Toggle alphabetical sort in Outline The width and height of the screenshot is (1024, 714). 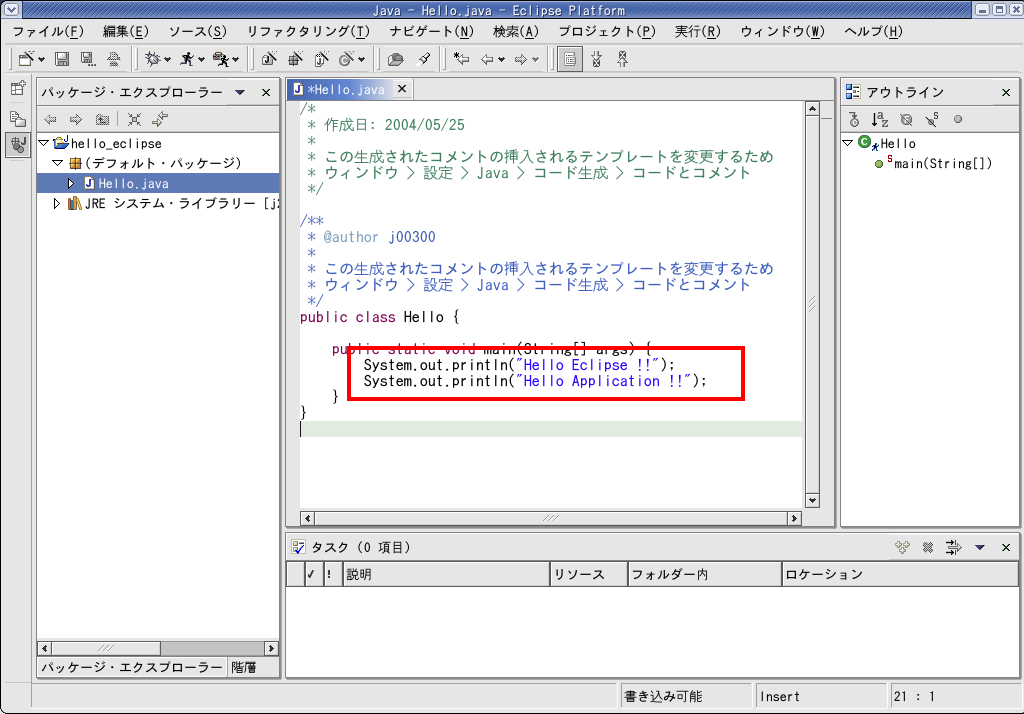point(880,120)
